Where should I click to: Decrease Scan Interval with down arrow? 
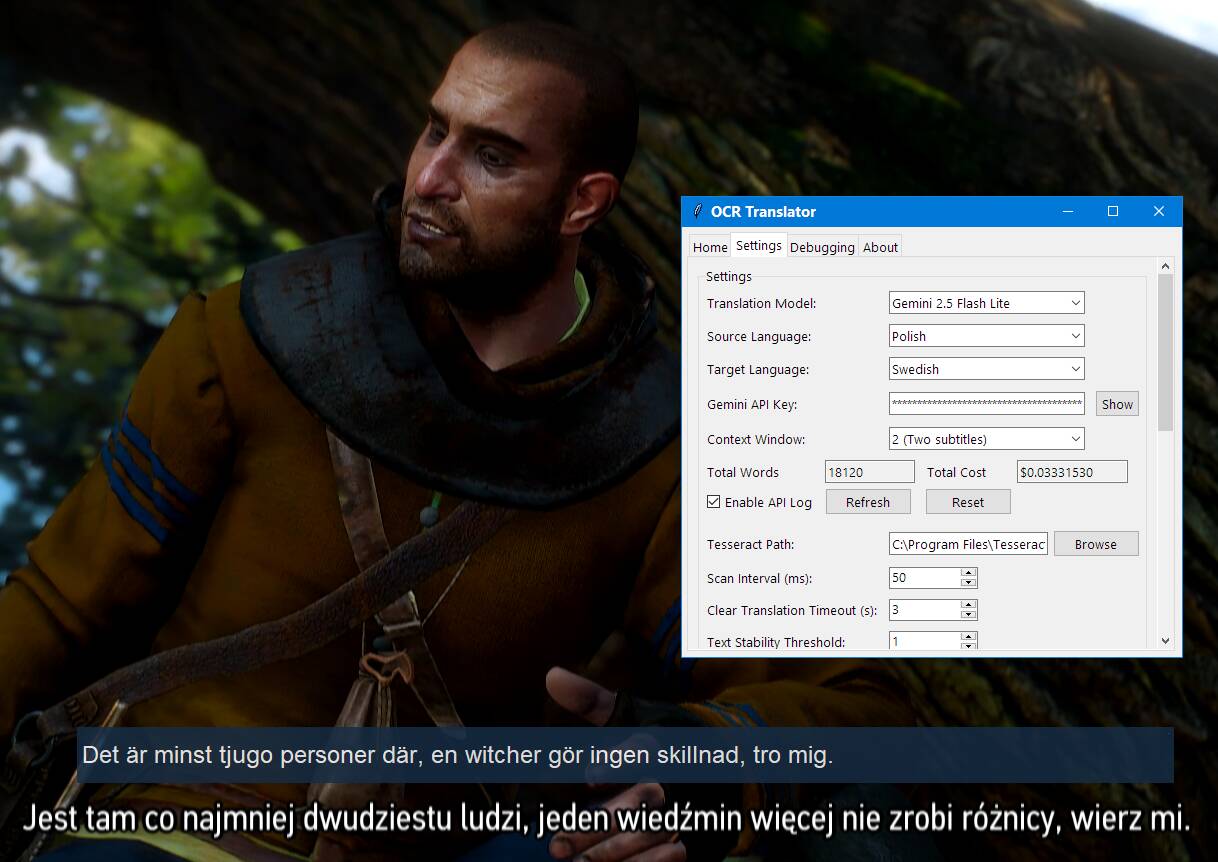pos(968,583)
